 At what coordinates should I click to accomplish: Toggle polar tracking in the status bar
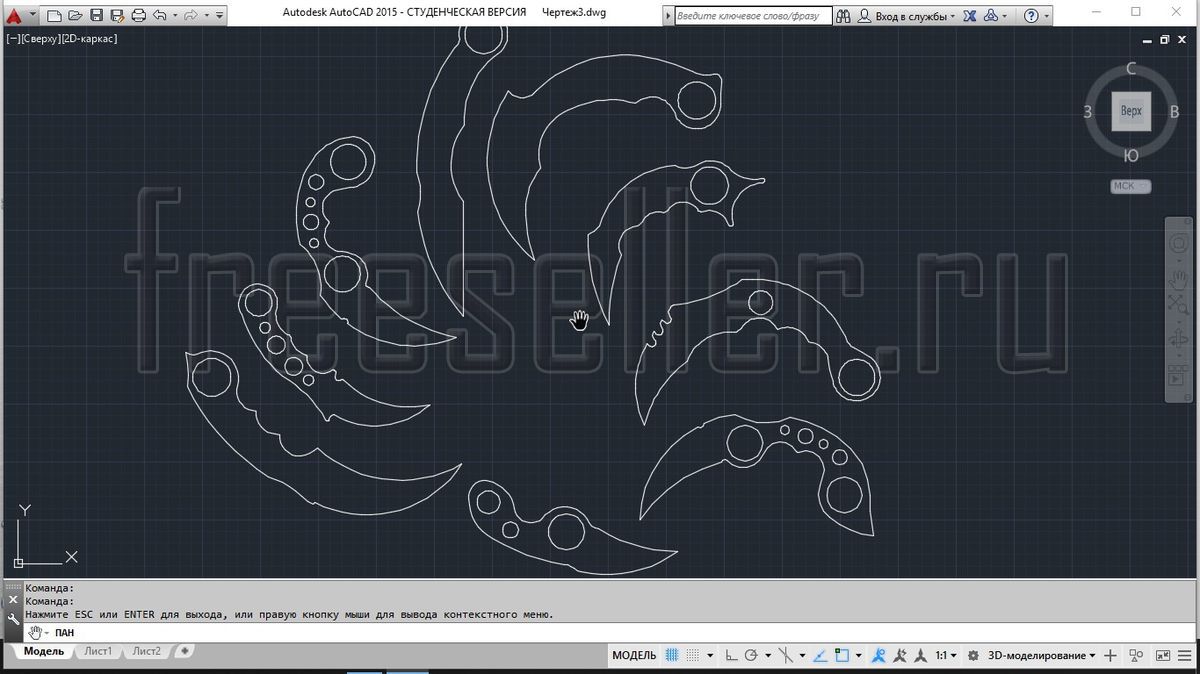point(751,656)
